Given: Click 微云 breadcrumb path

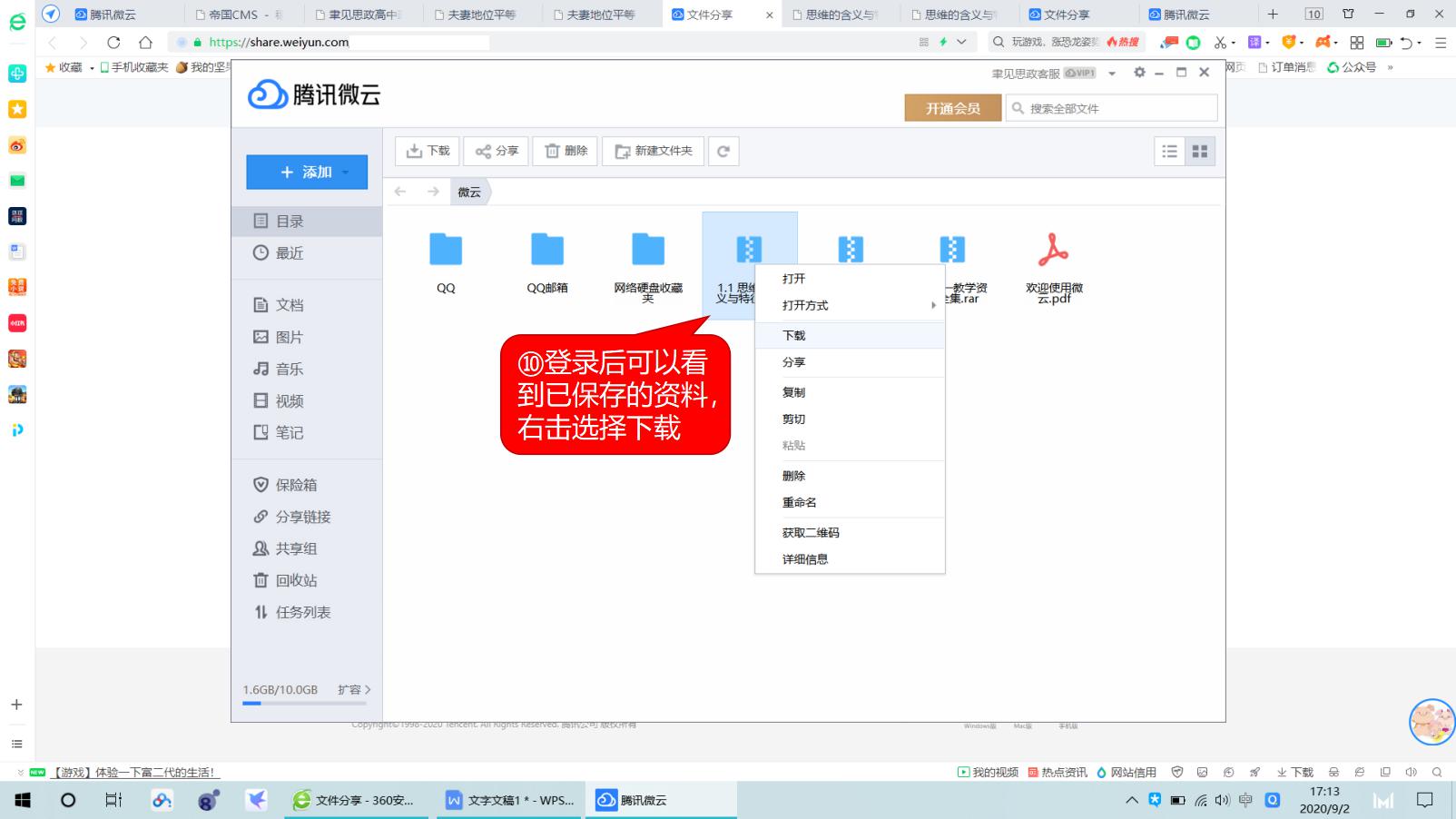Looking at the screenshot, I should [469, 192].
